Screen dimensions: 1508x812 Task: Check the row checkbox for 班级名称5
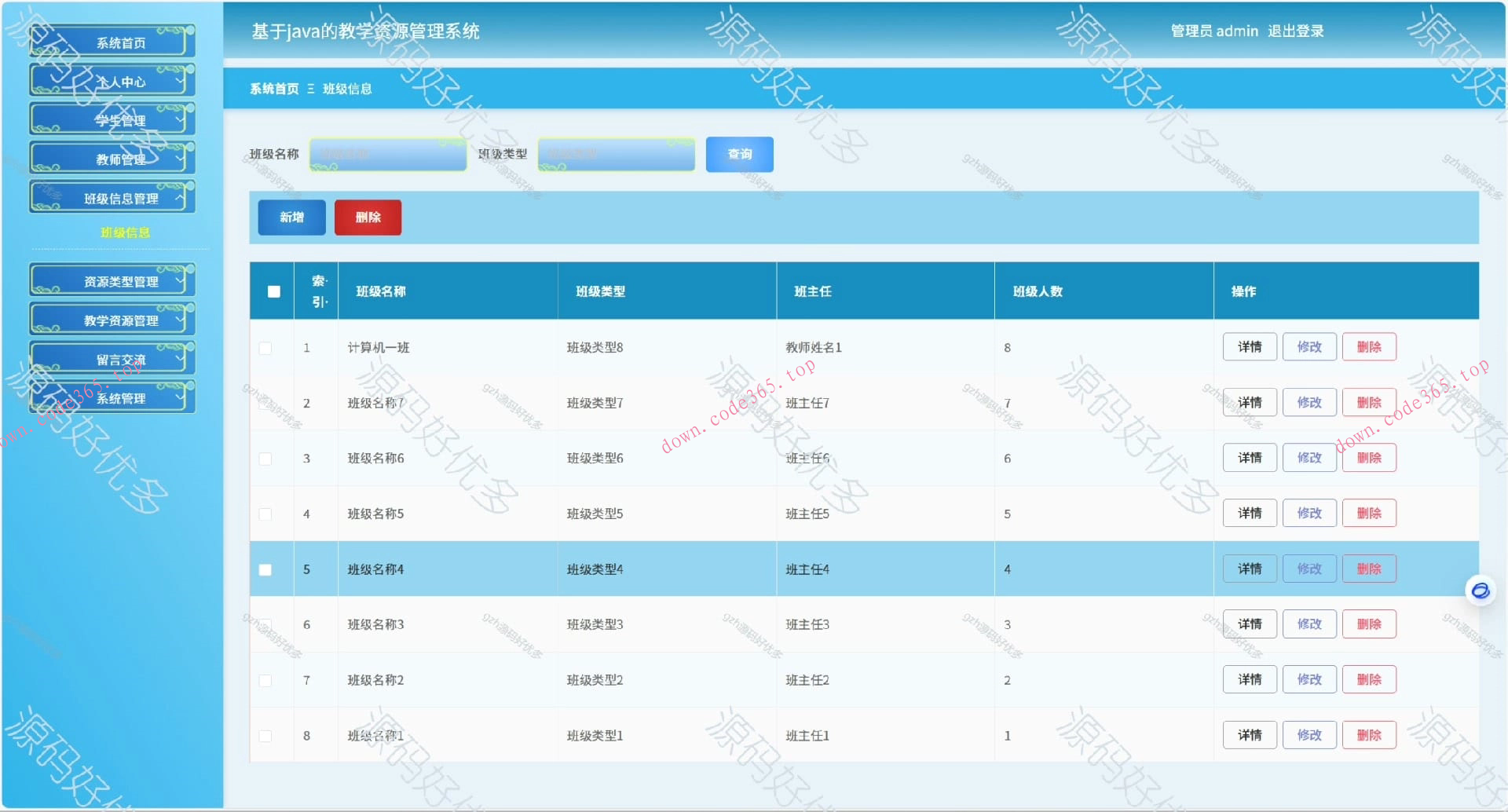265,514
